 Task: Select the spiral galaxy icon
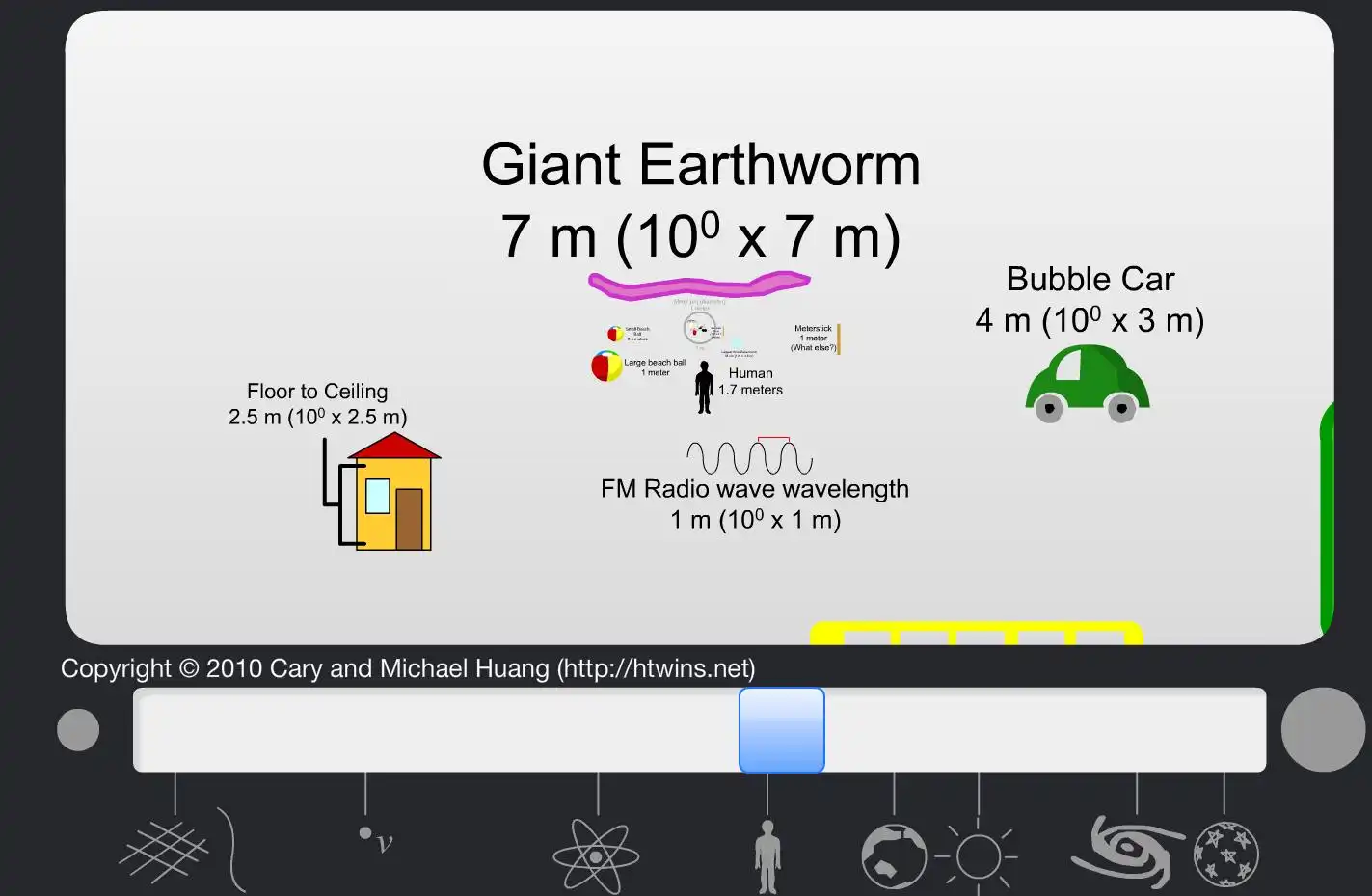(x=1128, y=852)
